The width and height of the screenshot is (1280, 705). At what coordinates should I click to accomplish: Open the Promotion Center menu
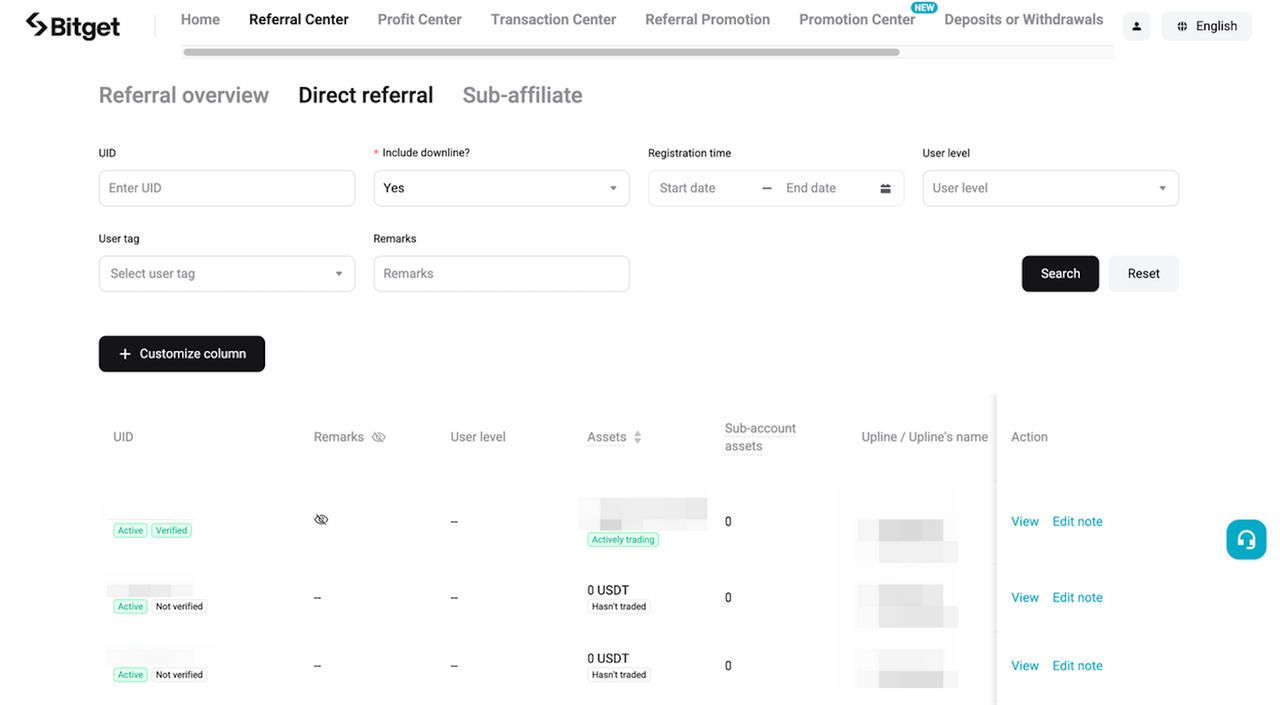[857, 19]
